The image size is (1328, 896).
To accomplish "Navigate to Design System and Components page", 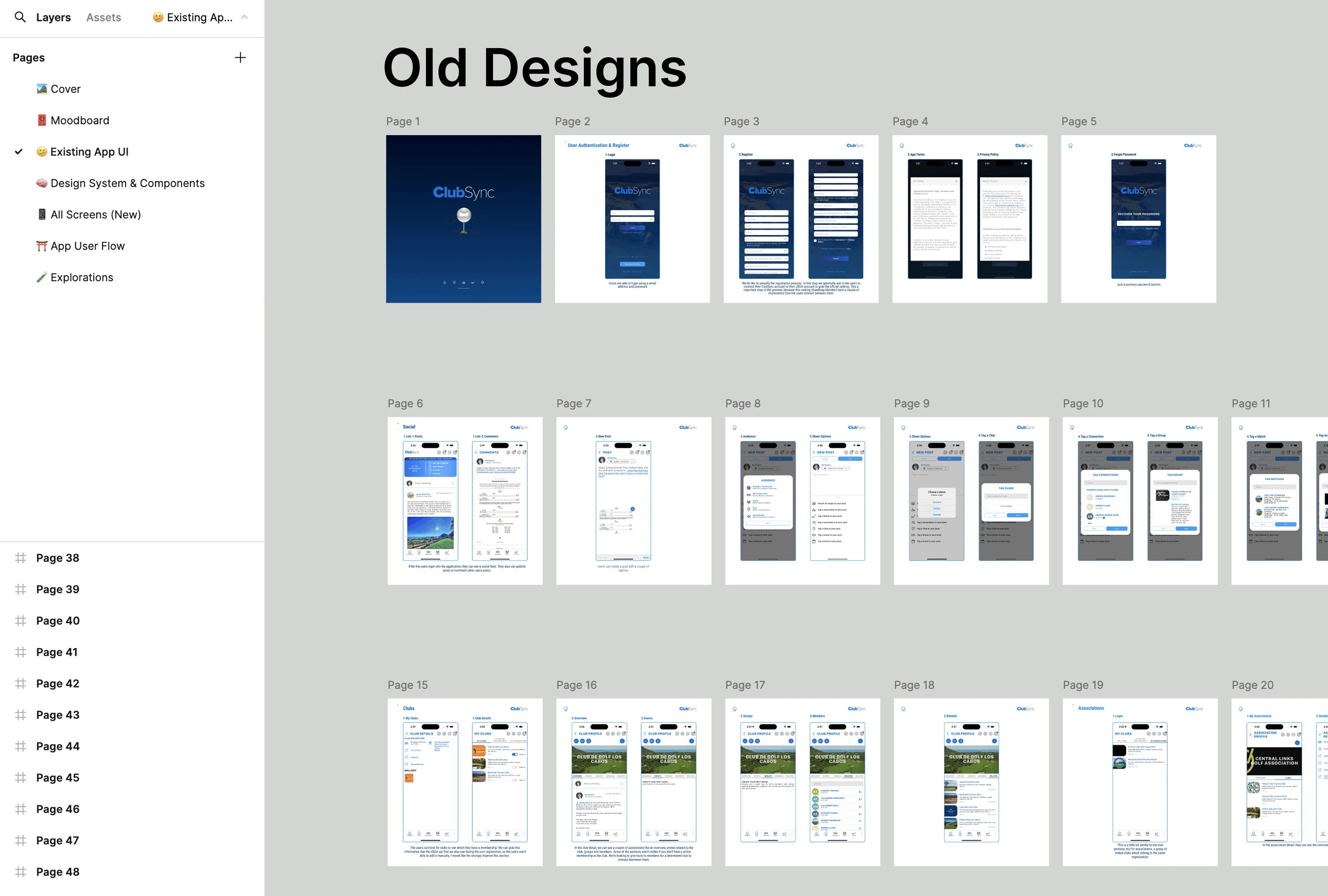I will pos(128,183).
